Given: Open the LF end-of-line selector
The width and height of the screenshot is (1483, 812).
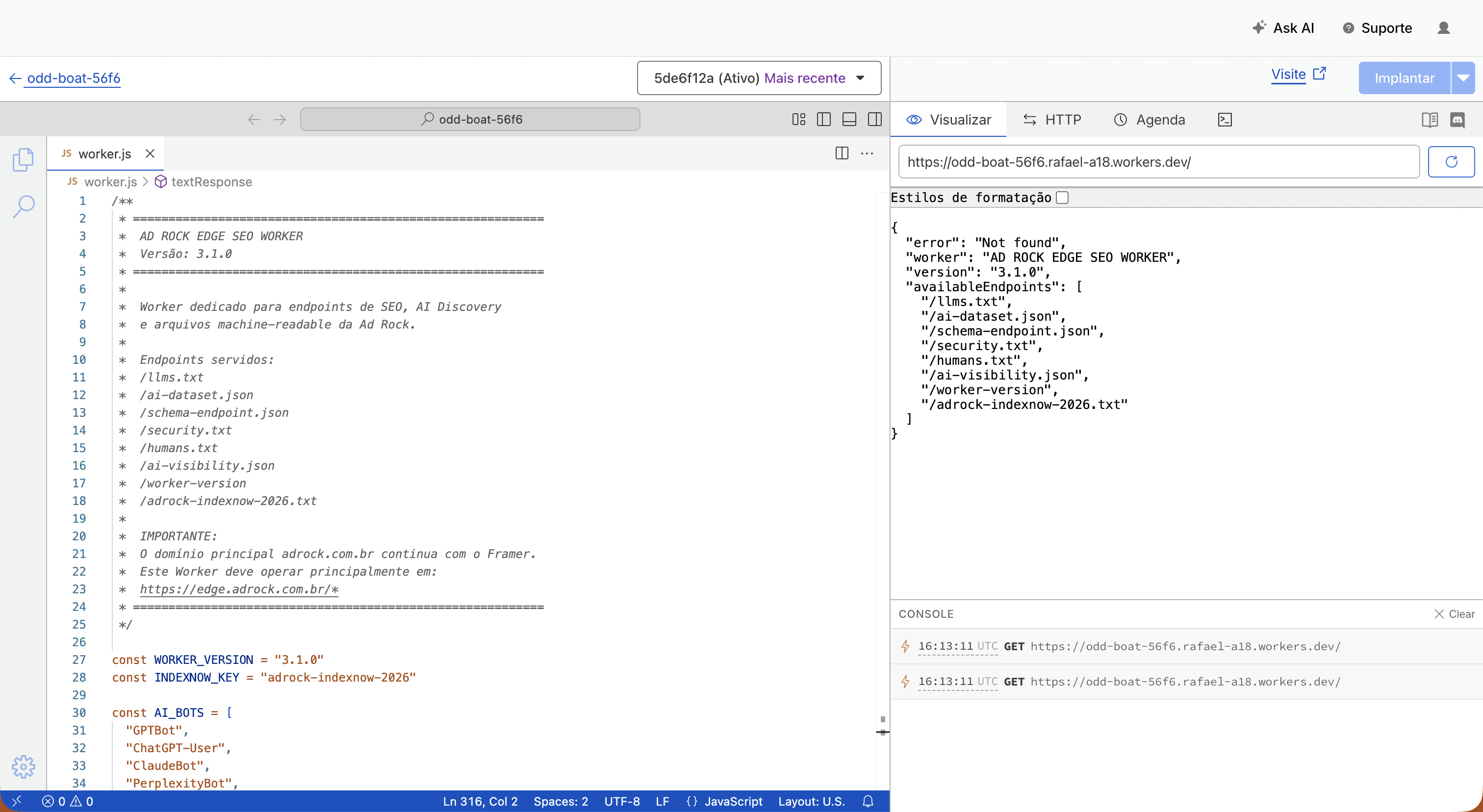Looking at the screenshot, I should (662, 801).
